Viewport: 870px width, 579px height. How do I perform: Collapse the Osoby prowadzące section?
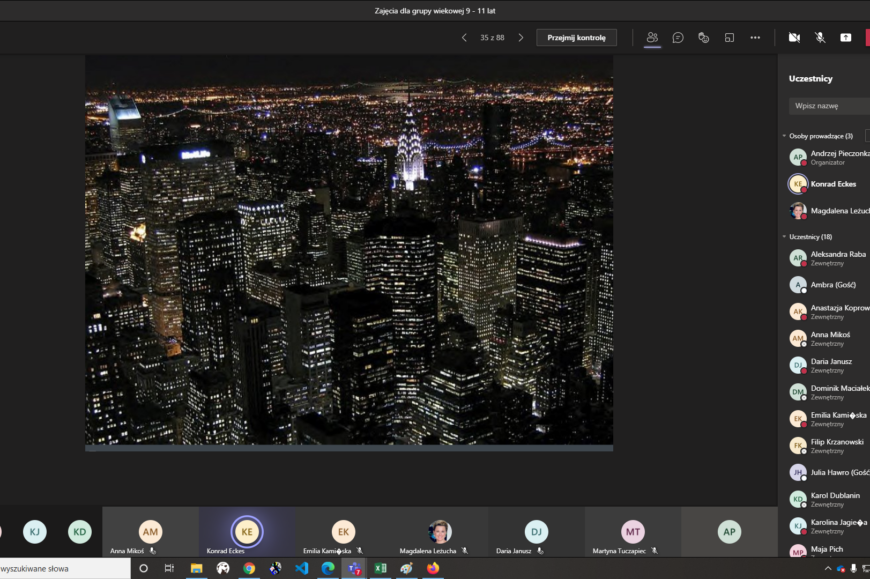tap(784, 136)
